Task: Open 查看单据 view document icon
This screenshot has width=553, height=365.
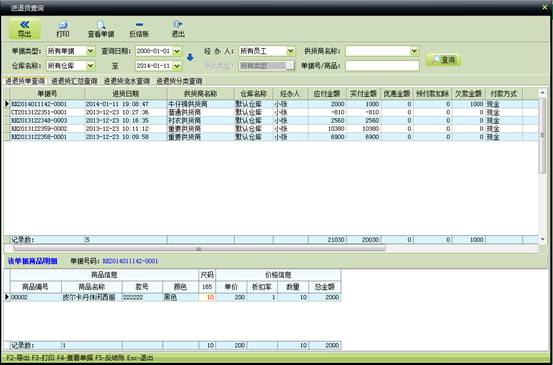Action: tap(101, 29)
